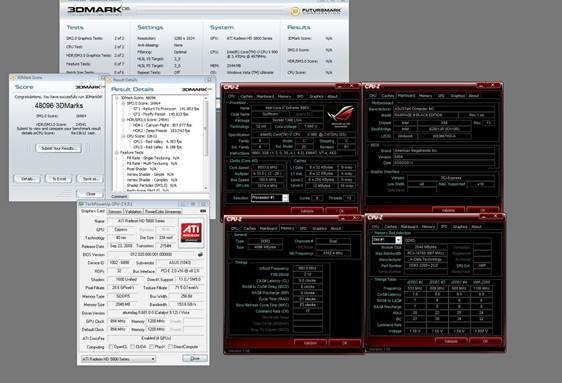Collapse the 3DMark Score tree node
This screenshot has height=383, width=562.
tap(117, 98)
